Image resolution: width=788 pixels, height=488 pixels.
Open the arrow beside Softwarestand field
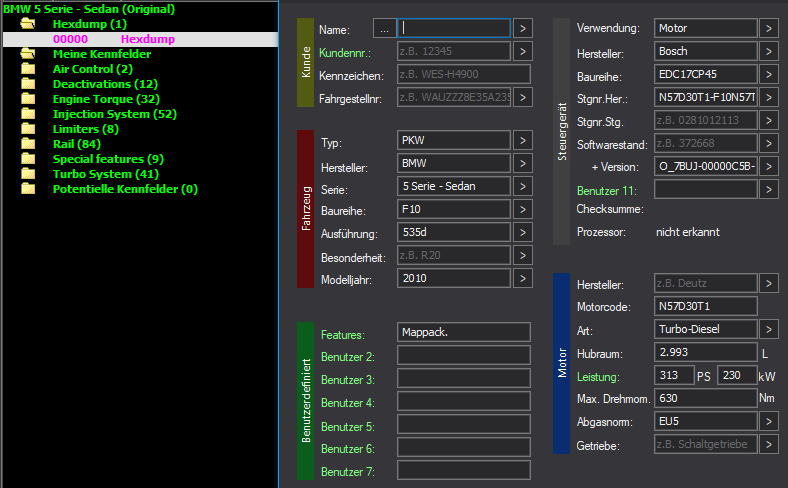click(769, 143)
